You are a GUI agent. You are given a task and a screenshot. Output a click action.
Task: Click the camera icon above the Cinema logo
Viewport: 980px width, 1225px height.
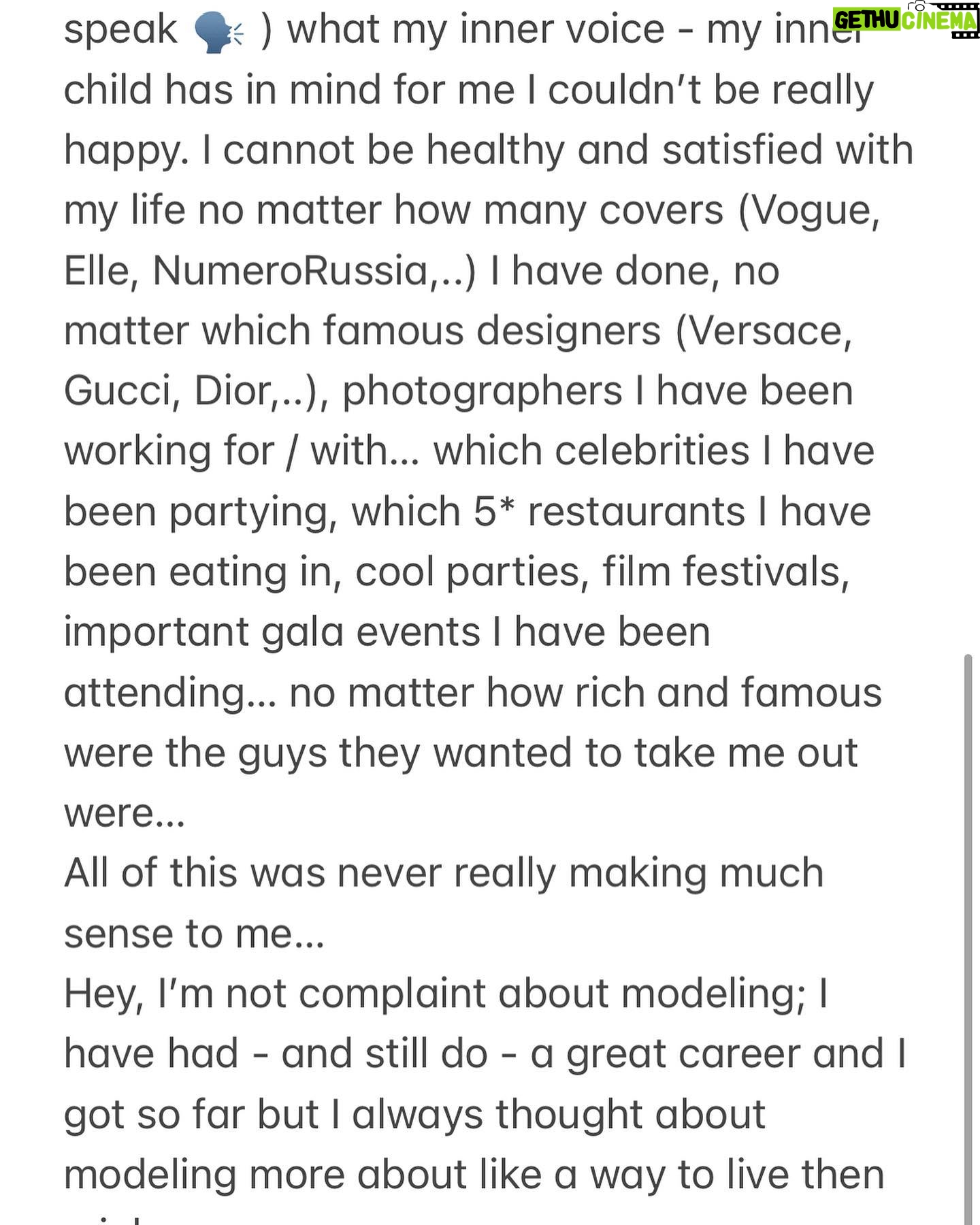click(919, 6)
